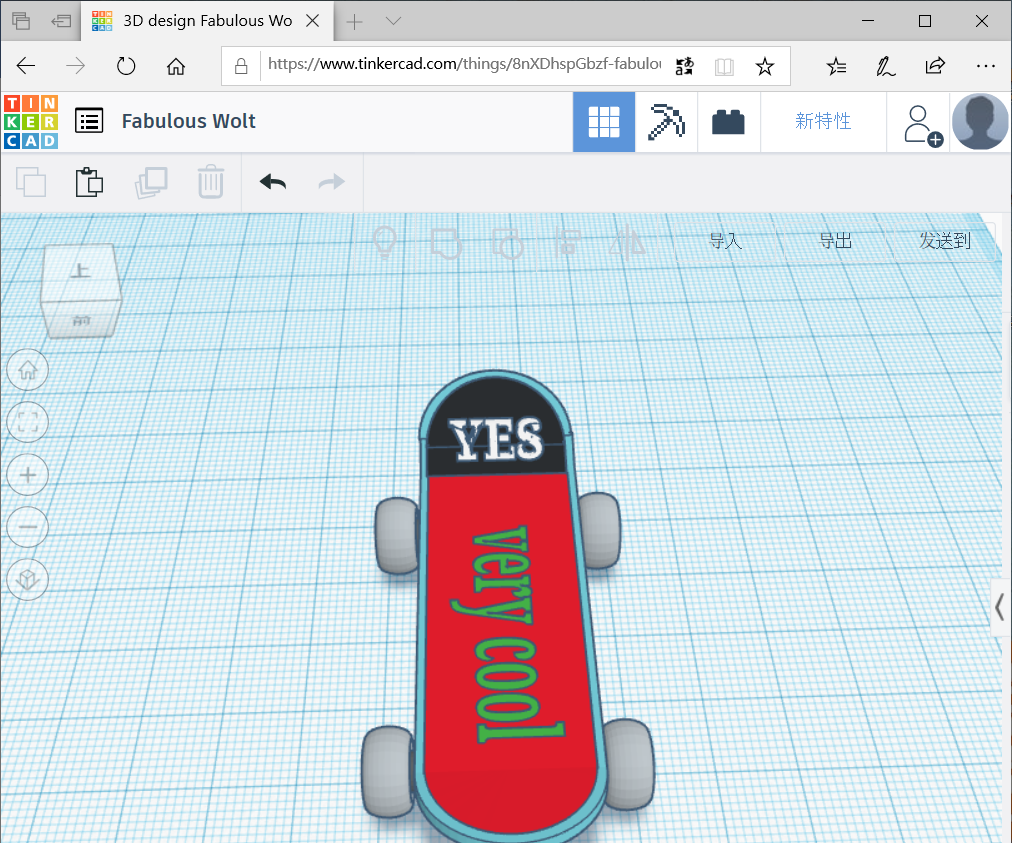Viewport: 1012px width, 843px height.
Task: Select the Undo icon in the toolbar
Action: pyautogui.click(x=271, y=182)
